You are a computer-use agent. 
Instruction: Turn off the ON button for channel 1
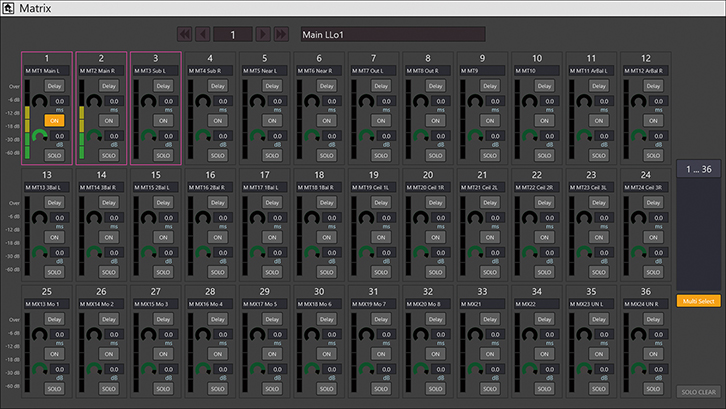coord(56,120)
